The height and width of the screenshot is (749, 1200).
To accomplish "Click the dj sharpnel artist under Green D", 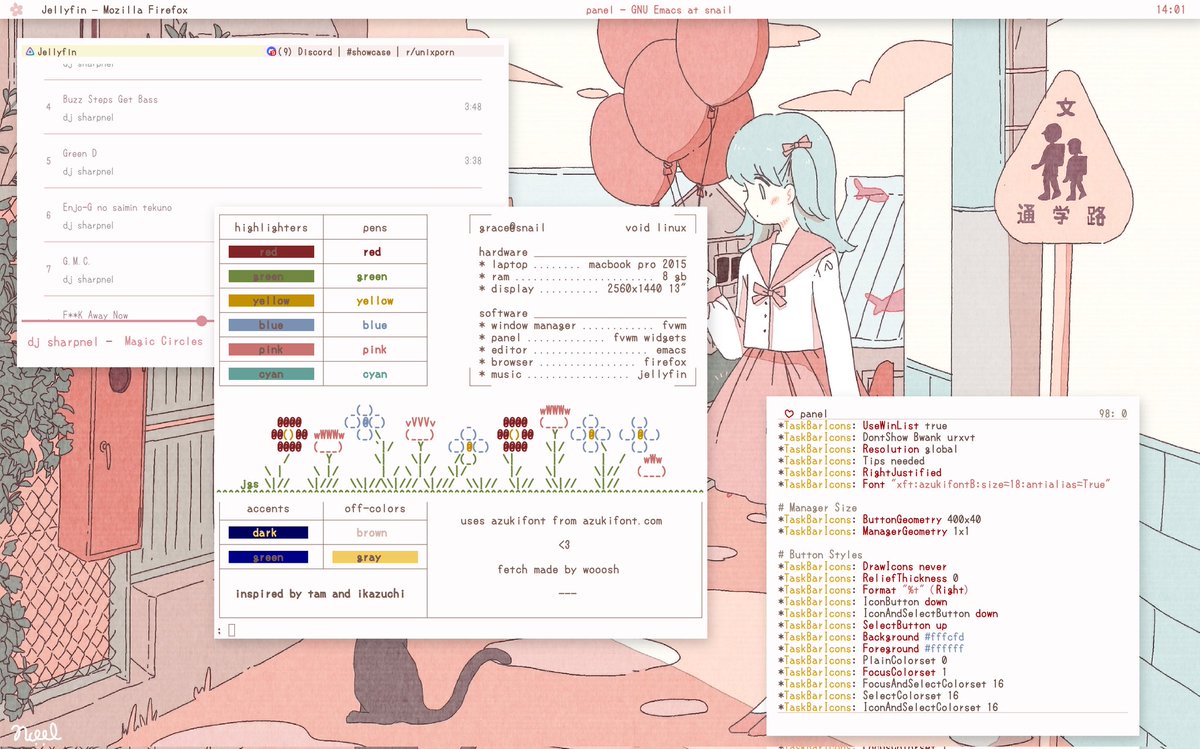I will click(88, 172).
